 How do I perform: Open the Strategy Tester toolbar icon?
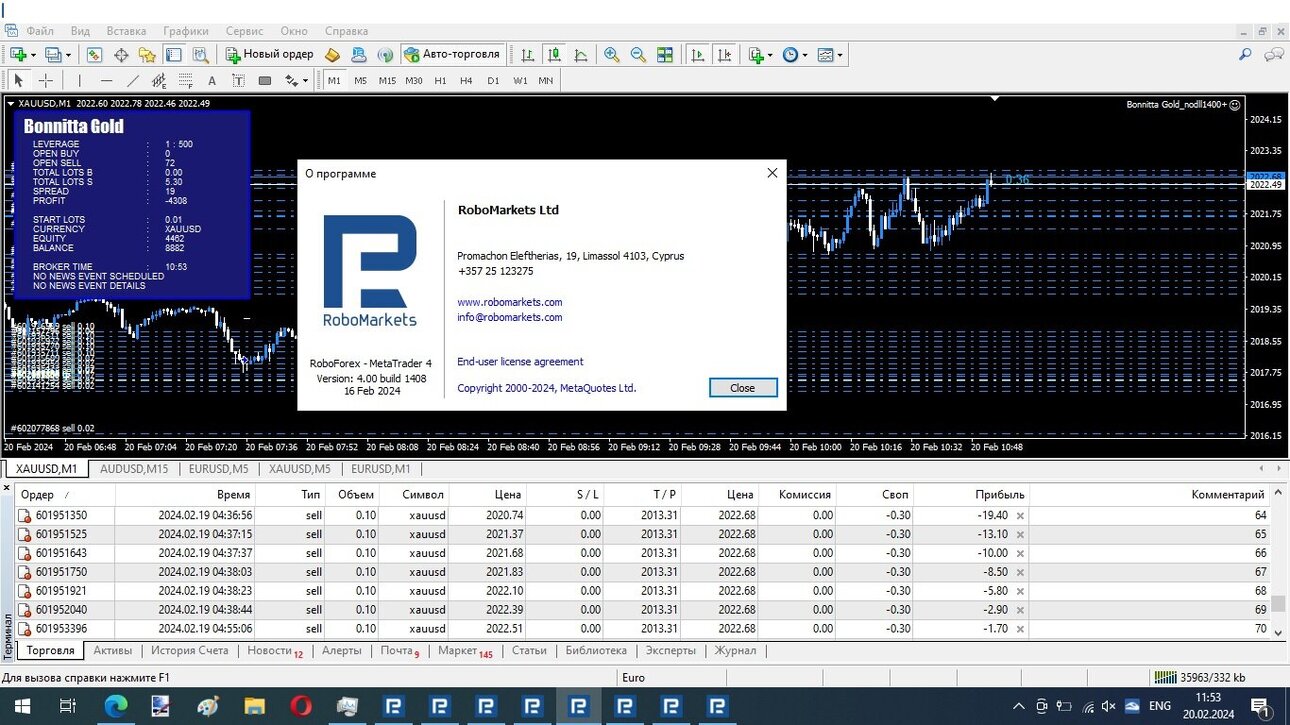click(x=200, y=55)
